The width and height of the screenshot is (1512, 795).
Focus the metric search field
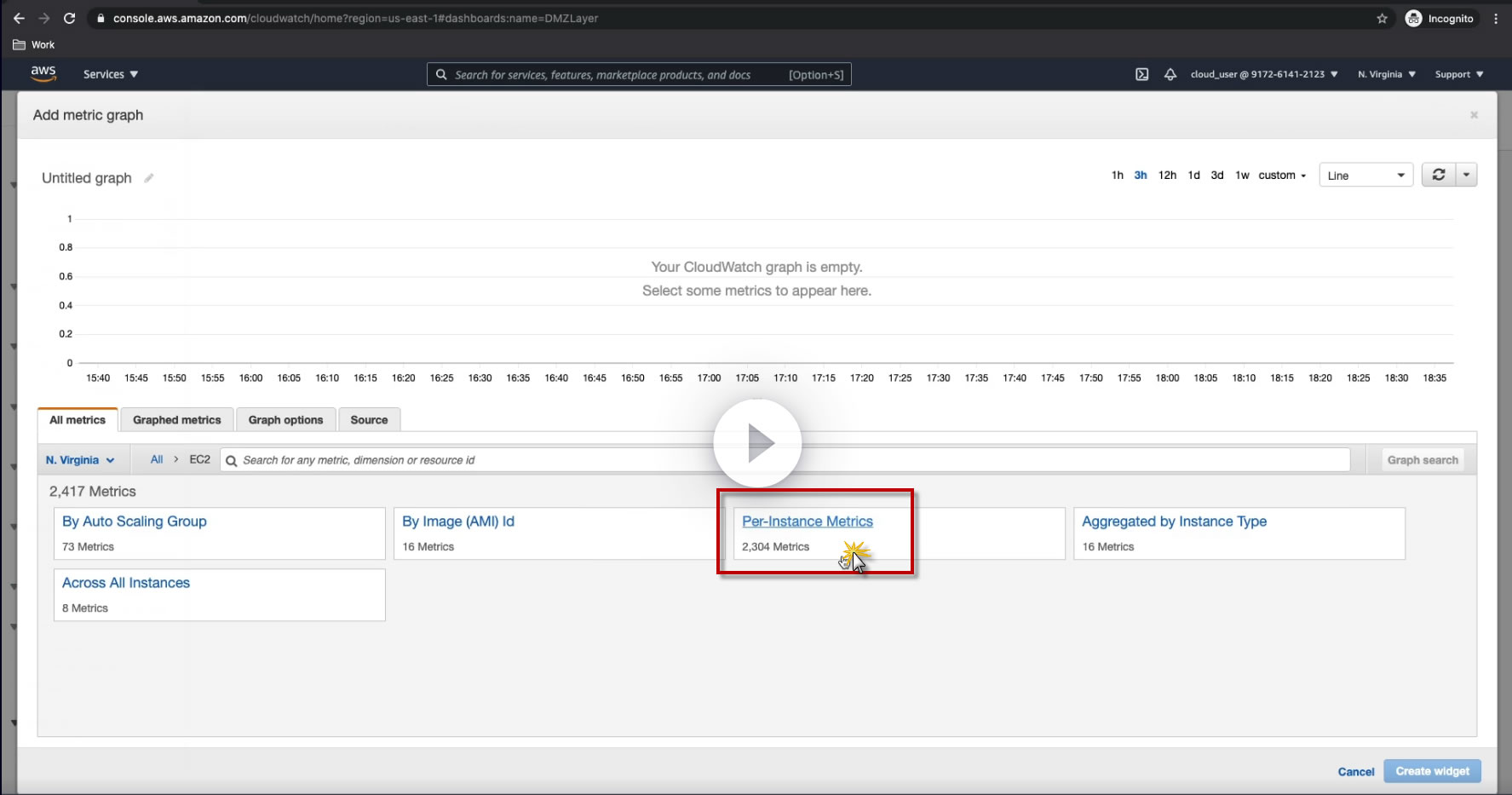click(x=785, y=460)
